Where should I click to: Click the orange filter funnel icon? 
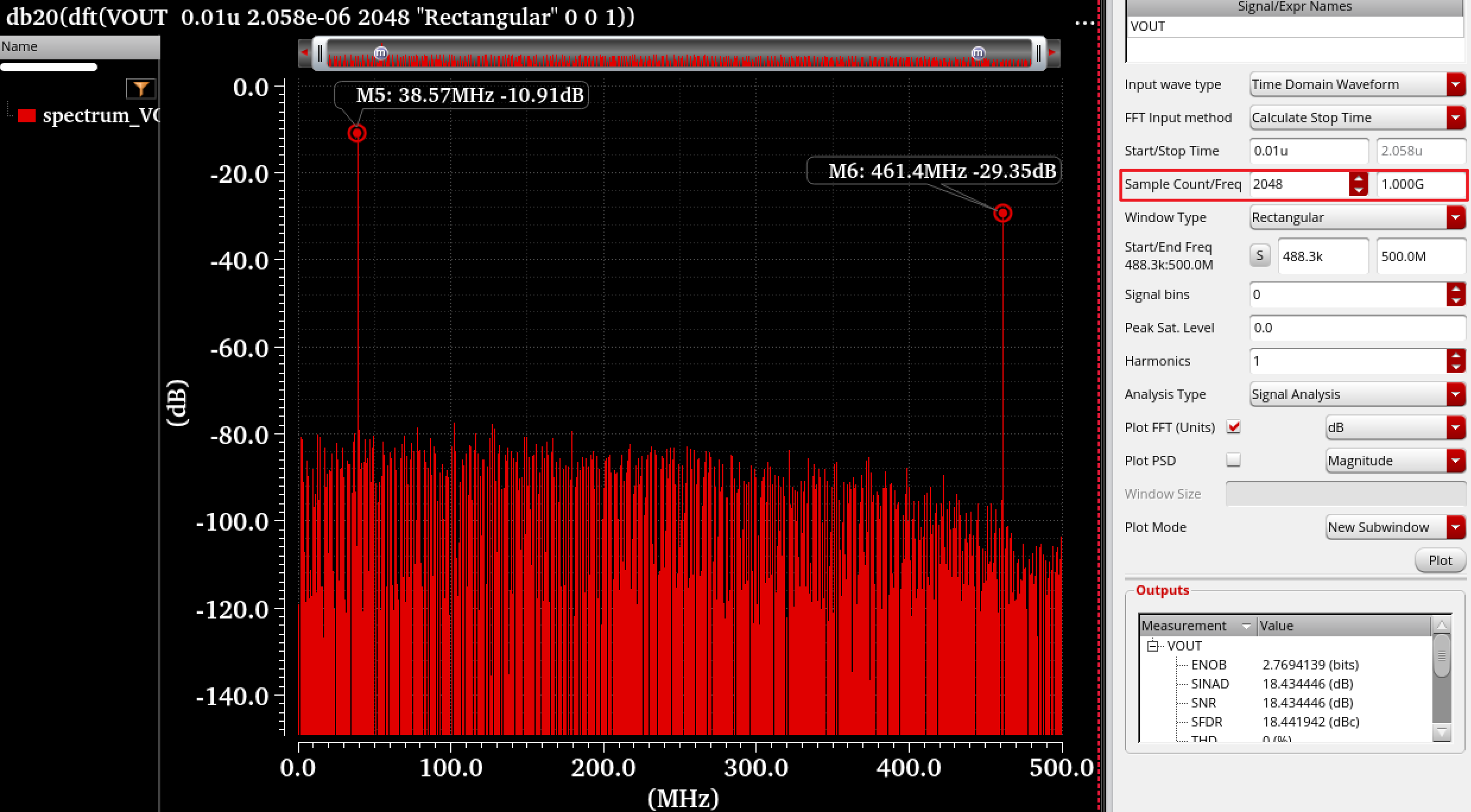[141, 89]
